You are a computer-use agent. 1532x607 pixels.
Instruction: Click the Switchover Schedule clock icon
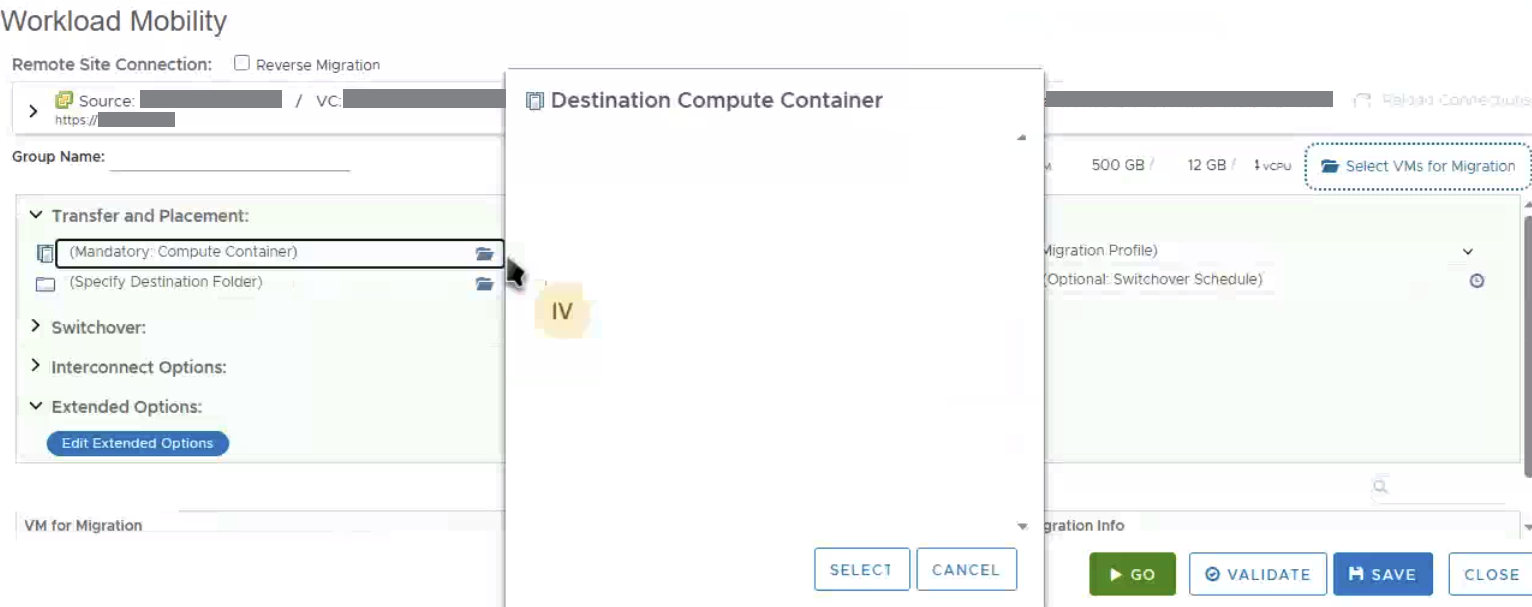(x=1476, y=281)
